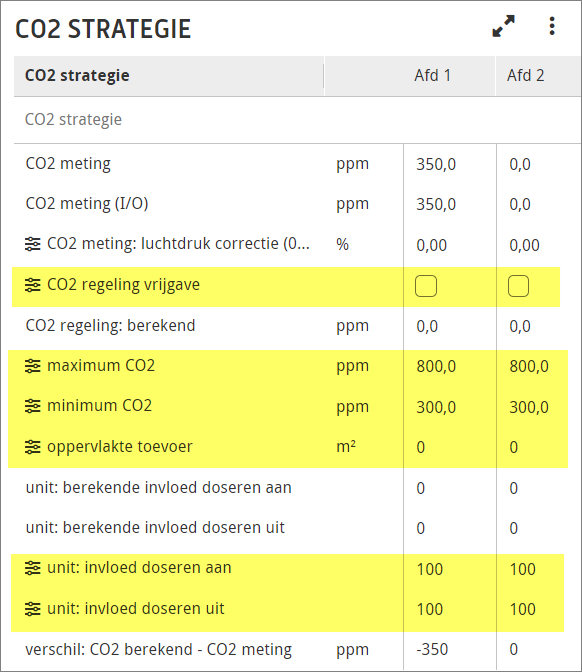Open the three-dot options menu
The width and height of the screenshot is (582, 672).
point(552,26)
